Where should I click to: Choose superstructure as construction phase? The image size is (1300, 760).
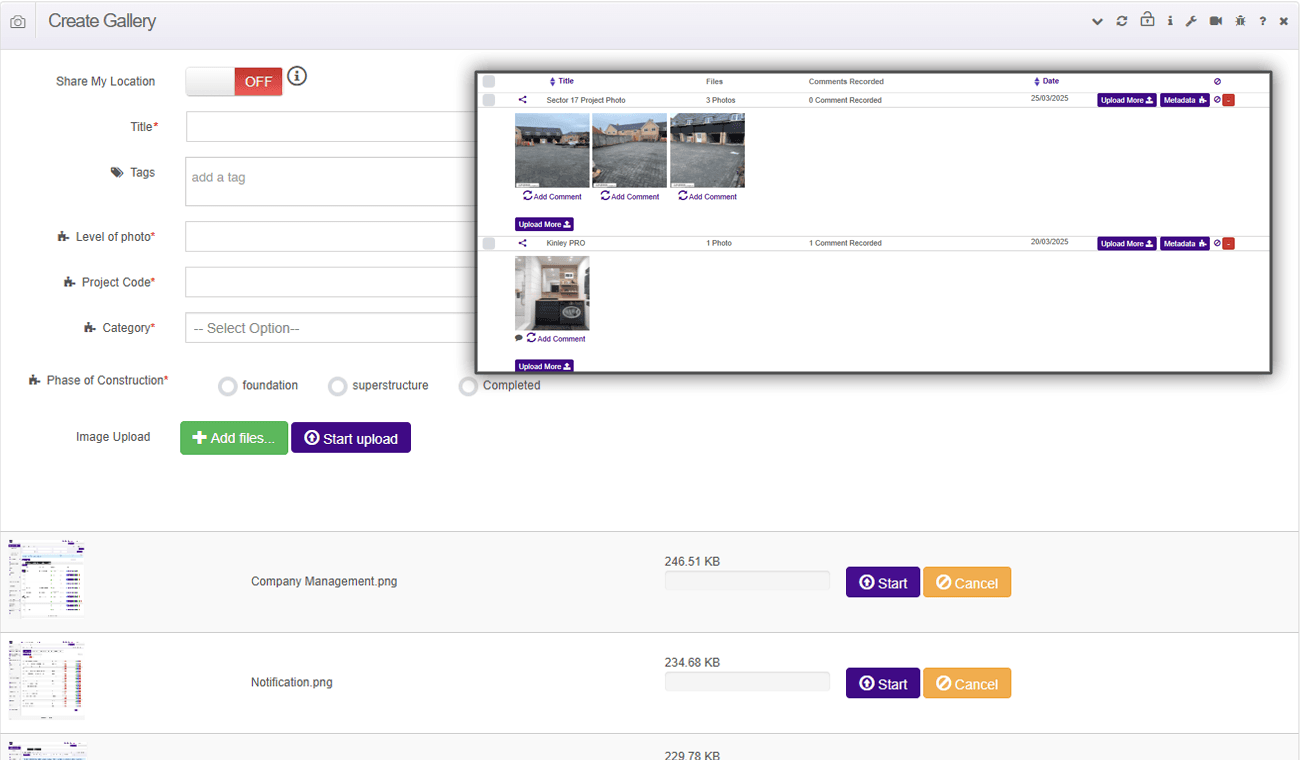click(x=338, y=386)
